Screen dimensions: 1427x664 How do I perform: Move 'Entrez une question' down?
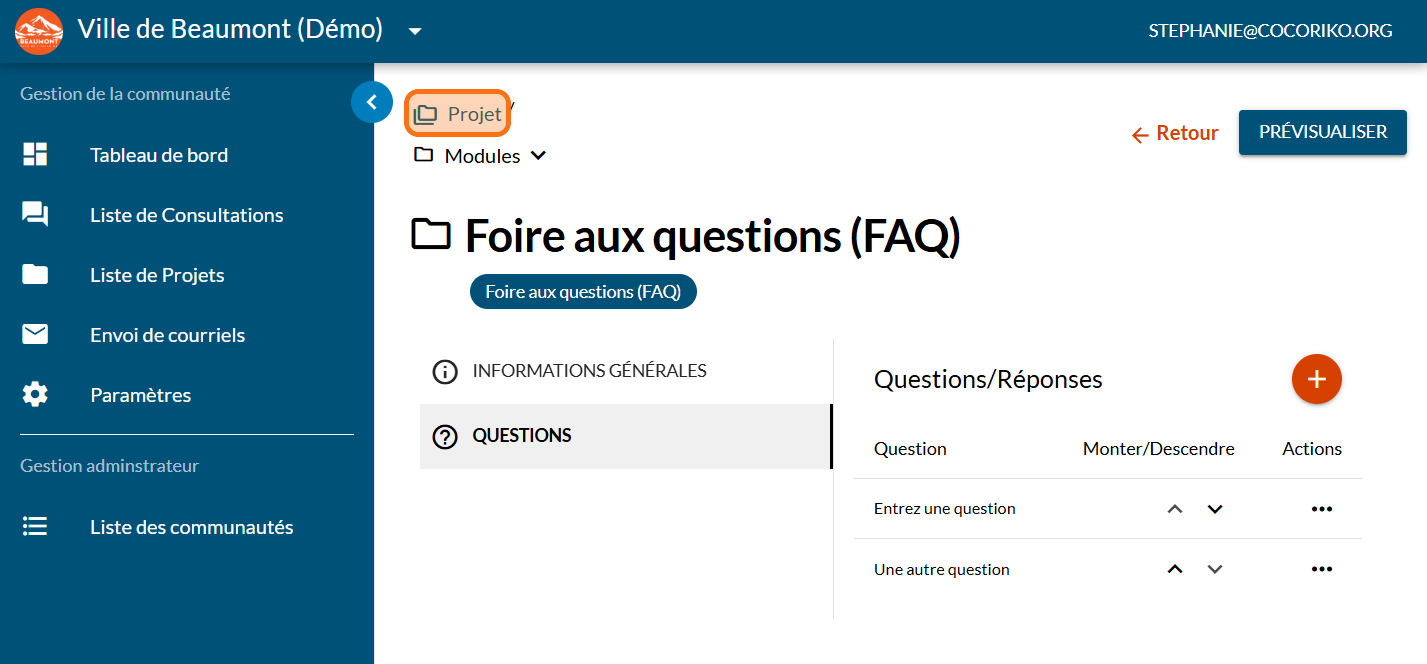tap(1215, 509)
